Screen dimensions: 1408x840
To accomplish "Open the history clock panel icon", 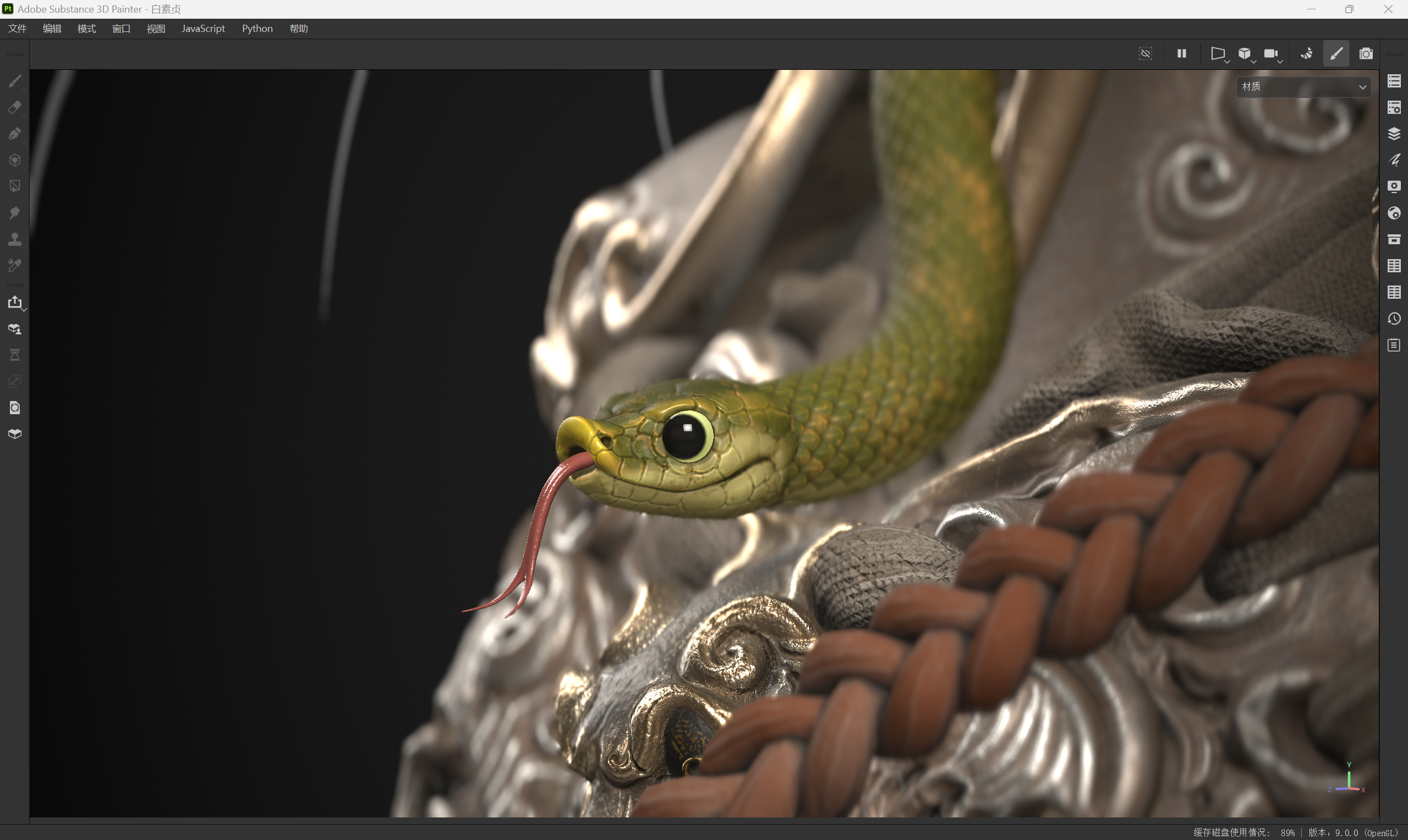I will pyautogui.click(x=1394, y=319).
